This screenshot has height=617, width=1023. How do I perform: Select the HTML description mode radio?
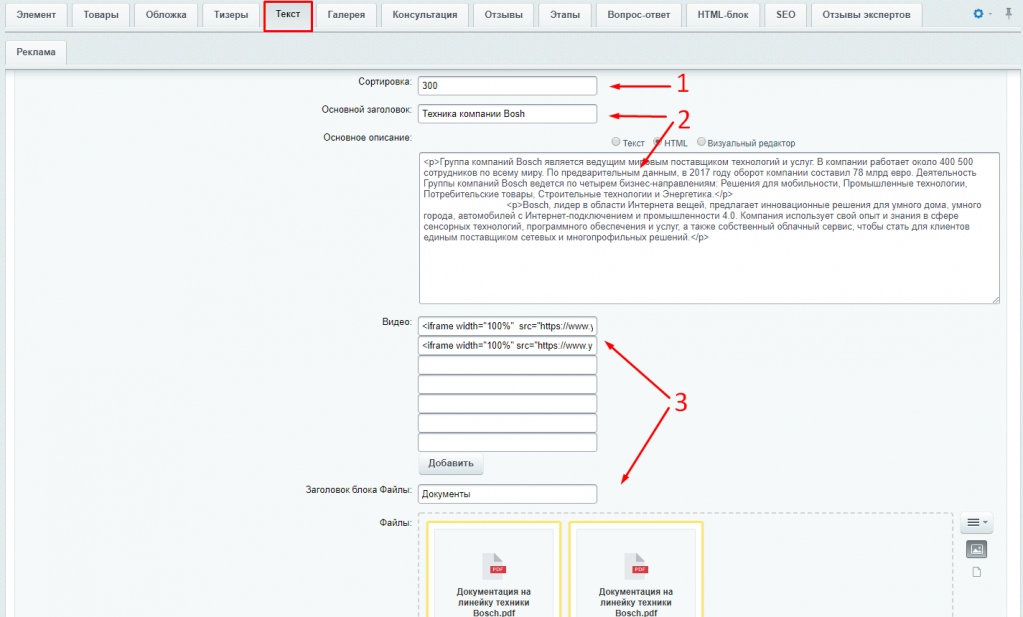(658, 142)
